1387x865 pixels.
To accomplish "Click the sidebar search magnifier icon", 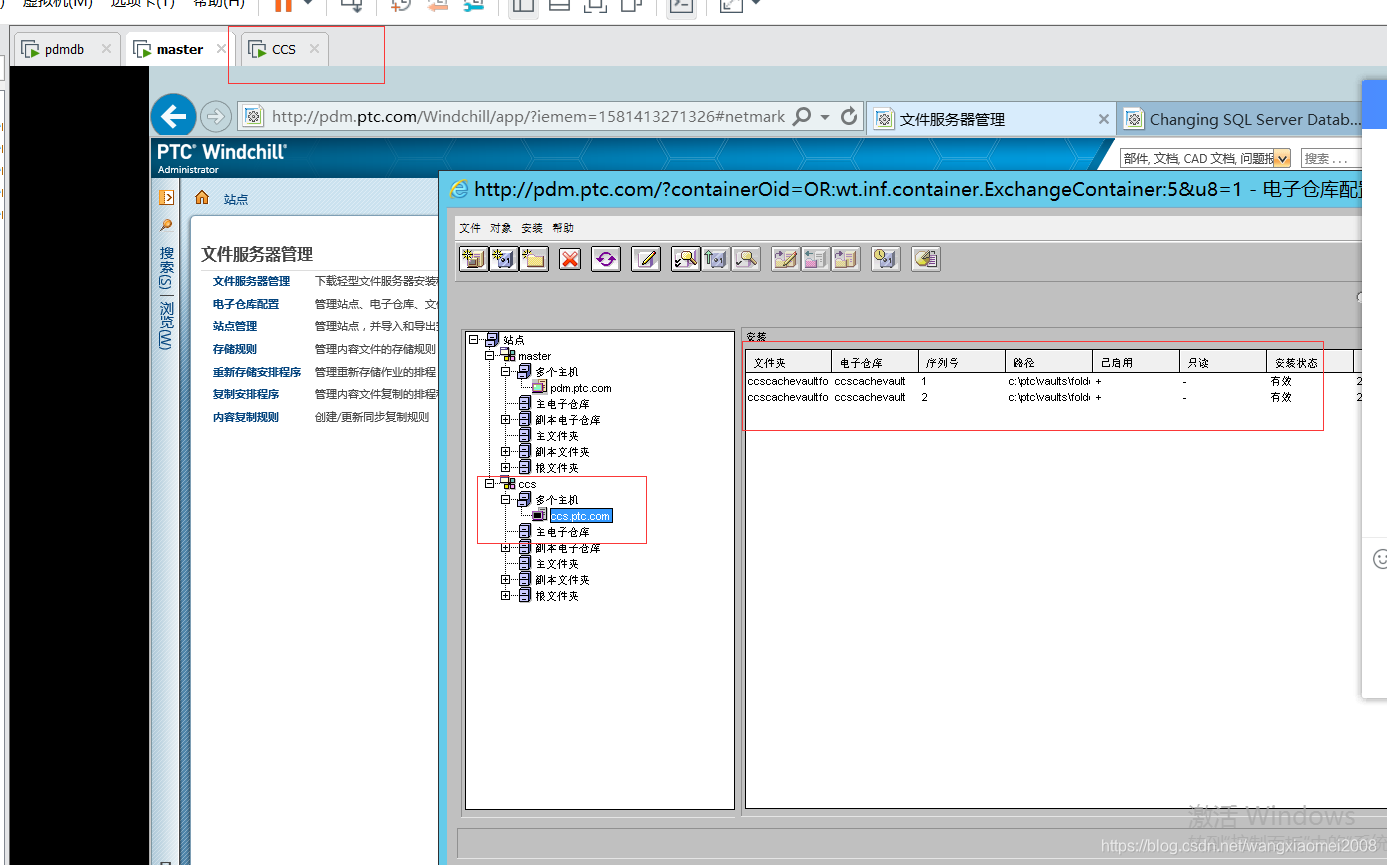I will click(166, 225).
